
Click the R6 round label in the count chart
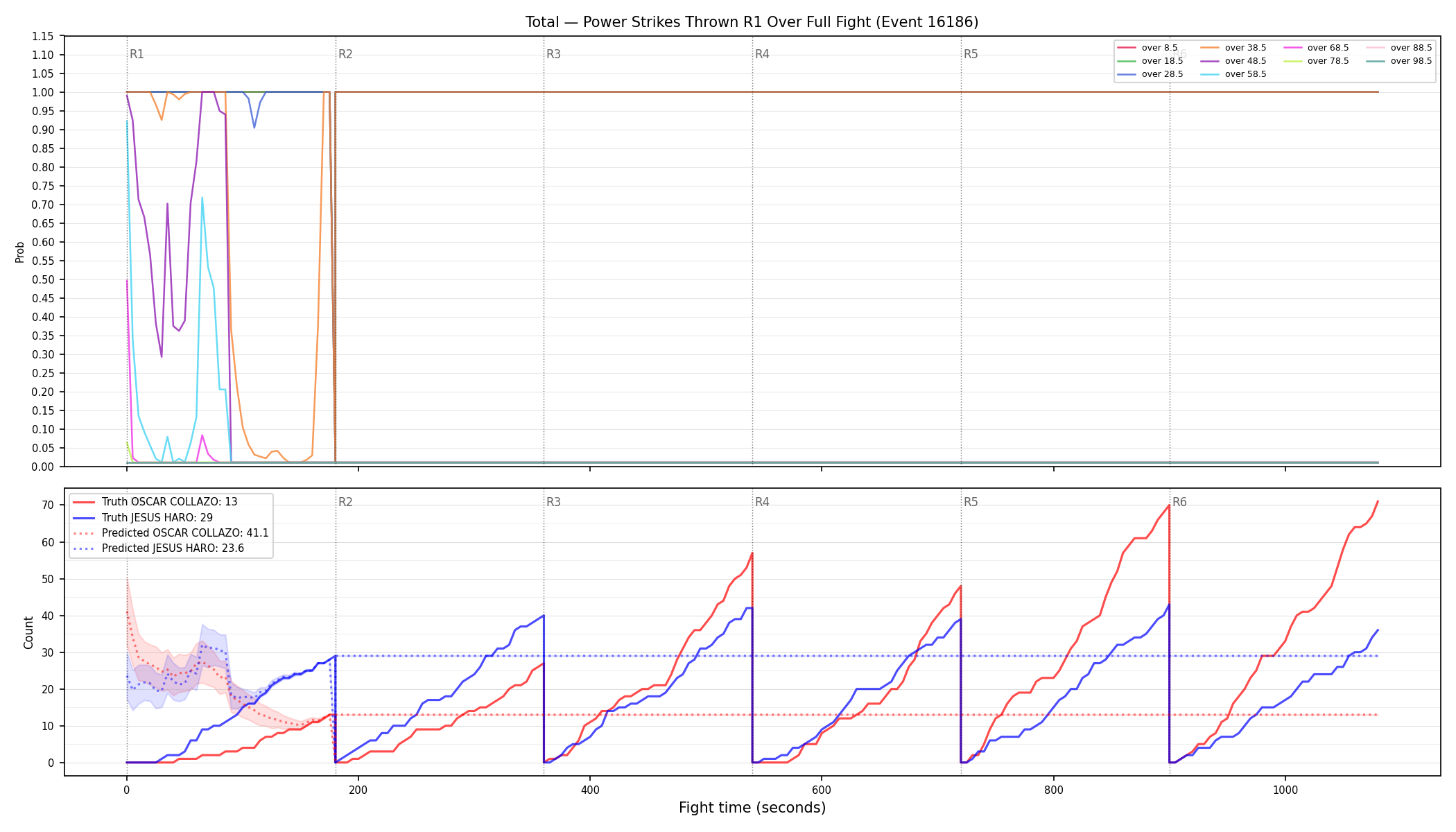click(x=1179, y=502)
